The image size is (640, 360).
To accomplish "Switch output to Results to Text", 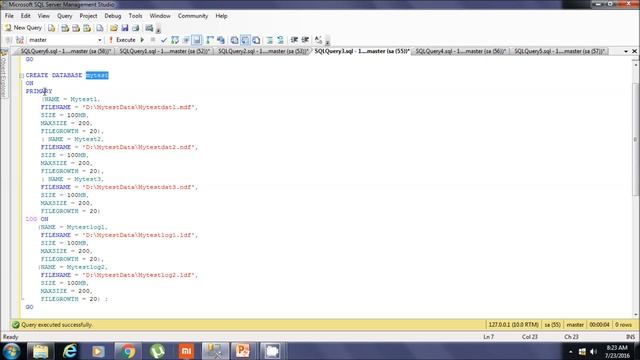I will click(x=234, y=40).
